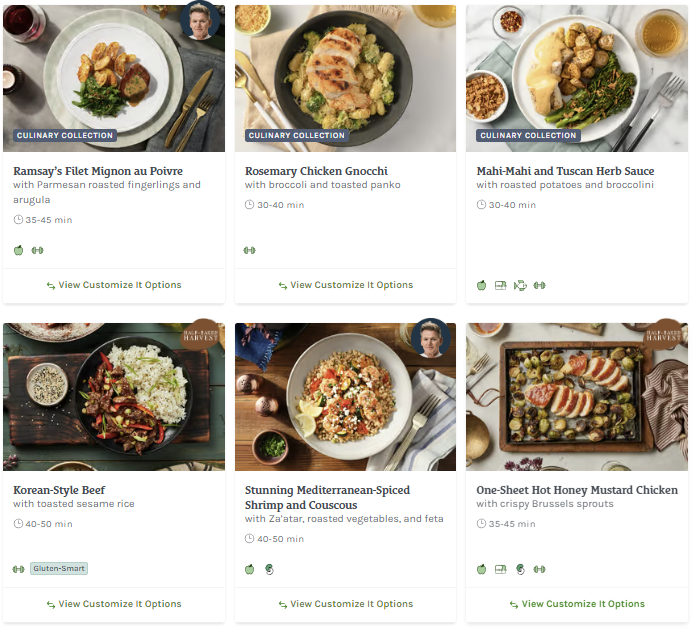Screen dimensions: 694x631
Task: Open Customize It Options for Hot Honey Mustard Chicken
Action: 577,604
